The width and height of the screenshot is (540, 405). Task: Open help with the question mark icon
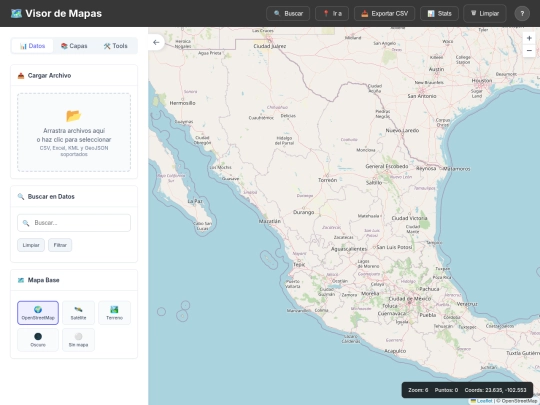point(522,13)
